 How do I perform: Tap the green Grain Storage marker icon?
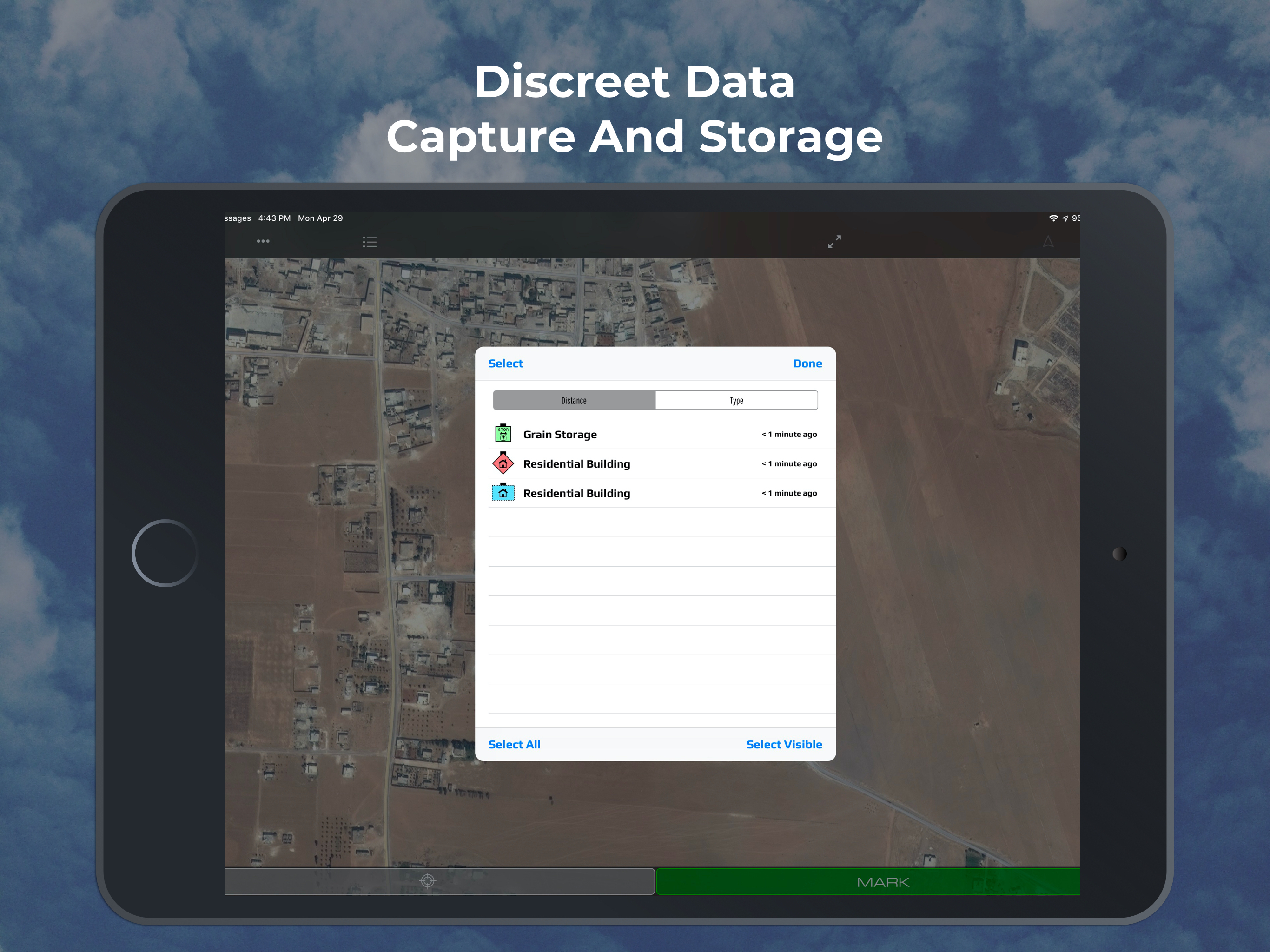[x=503, y=434]
